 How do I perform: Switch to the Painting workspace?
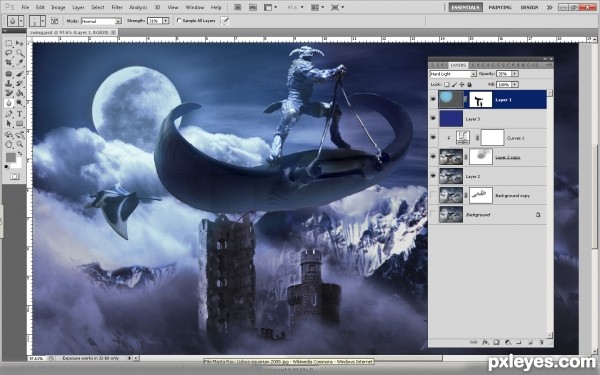coord(500,7)
